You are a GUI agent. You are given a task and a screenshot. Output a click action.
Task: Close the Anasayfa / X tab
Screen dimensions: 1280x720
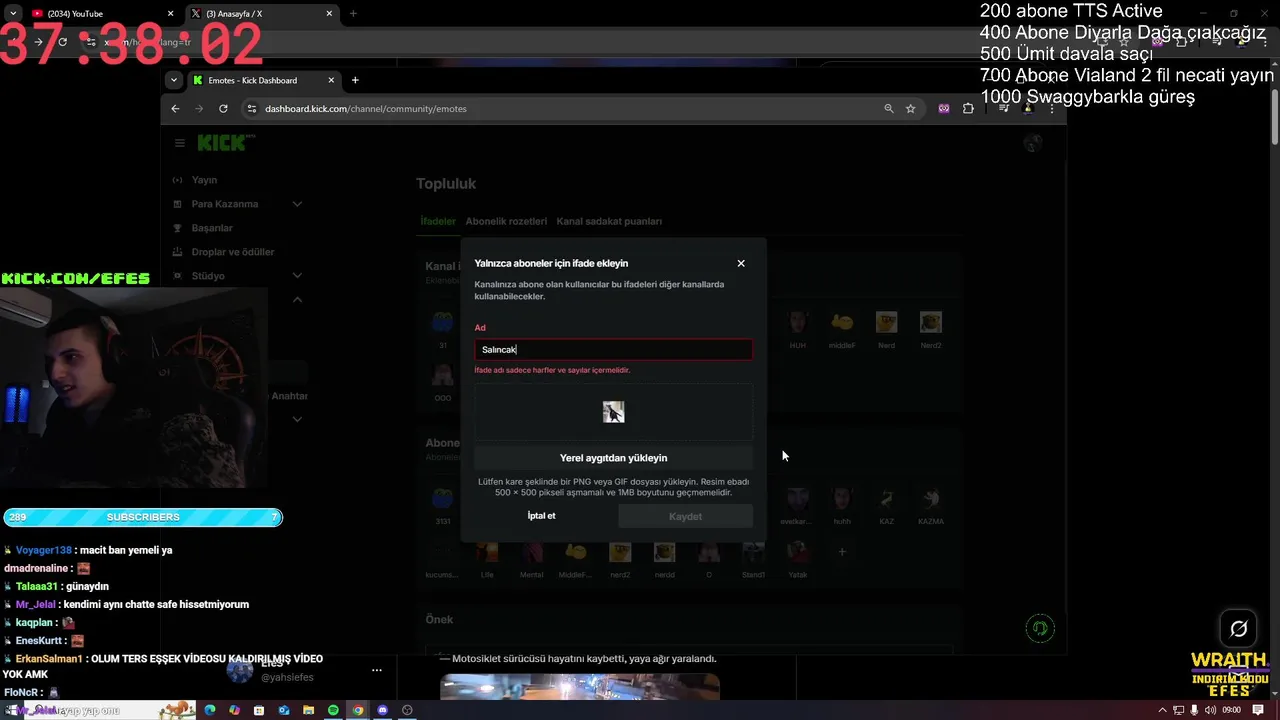click(x=330, y=14)
